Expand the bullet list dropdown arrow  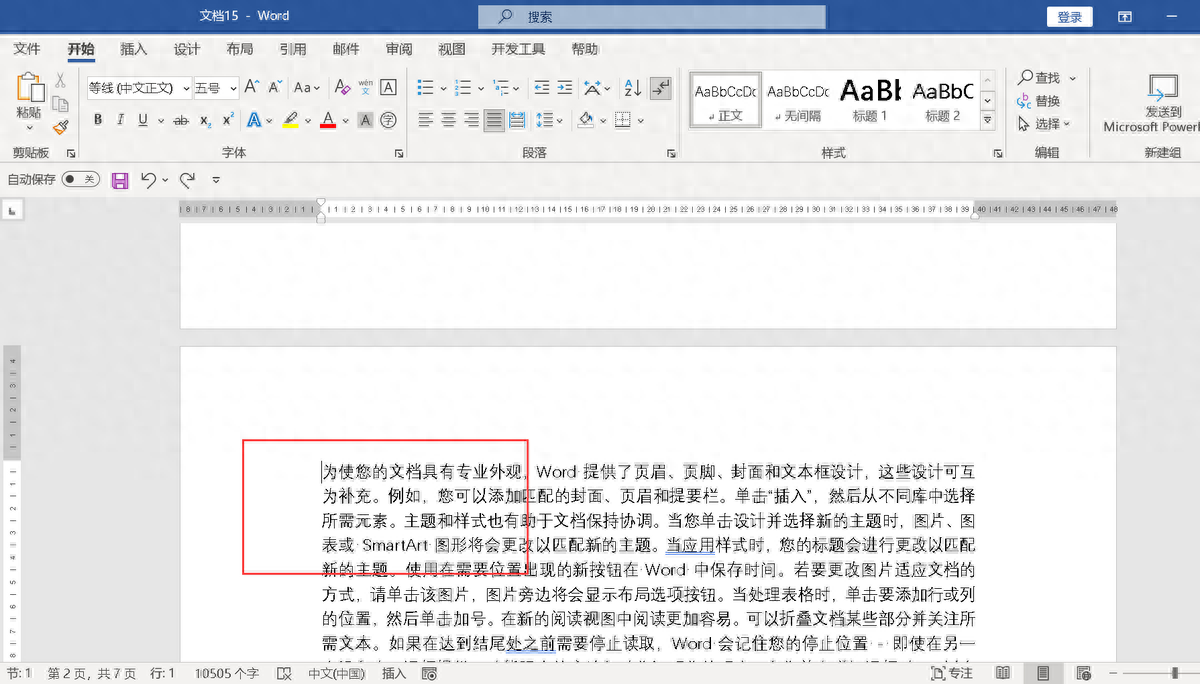[442, 88]
